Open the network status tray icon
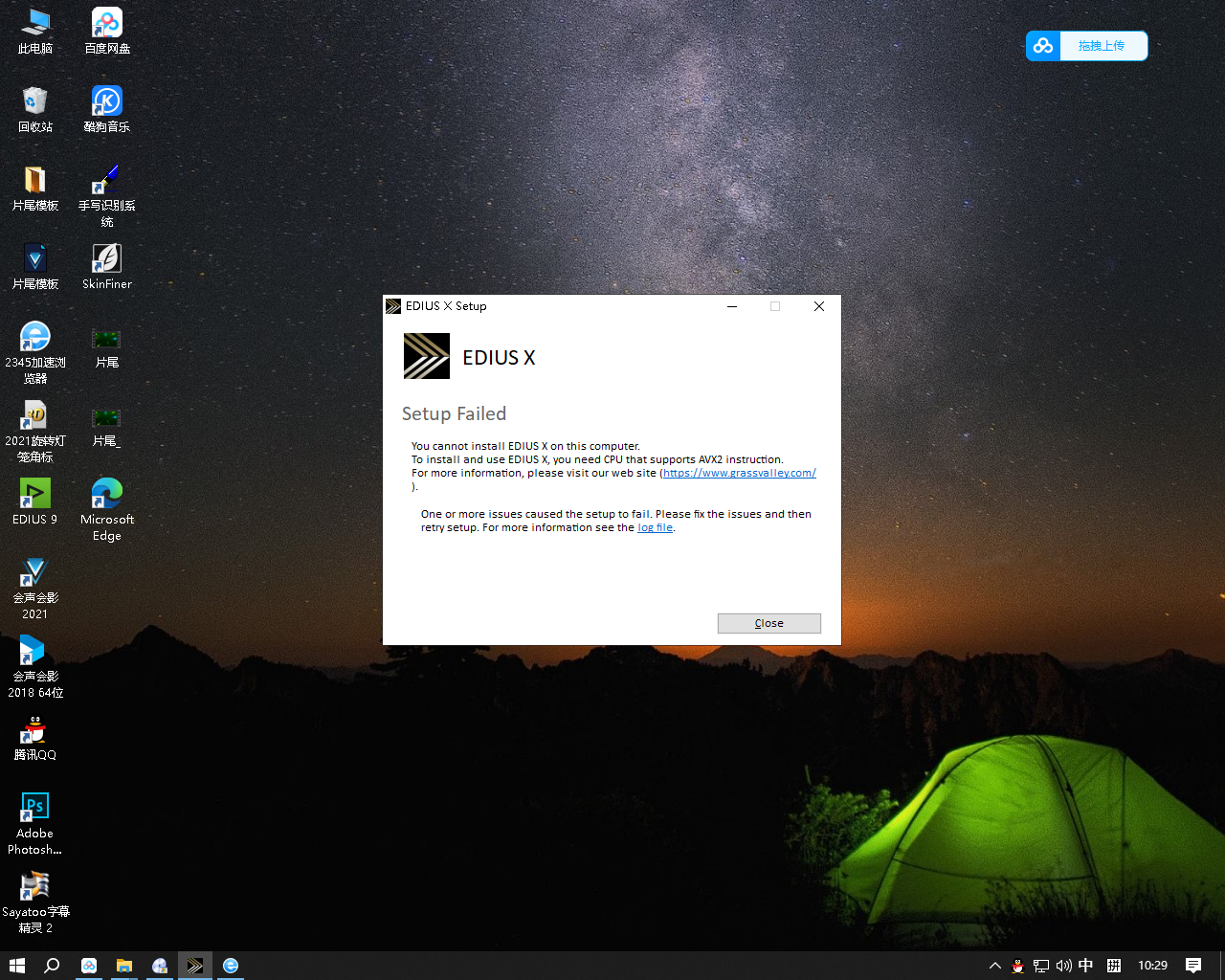Image resolution: width=1225 pixels, height=980 pixels. tap(1041, 966)
